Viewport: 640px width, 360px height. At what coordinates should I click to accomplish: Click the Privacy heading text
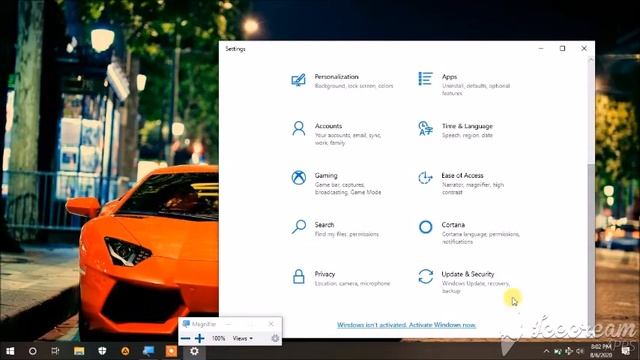324,274
